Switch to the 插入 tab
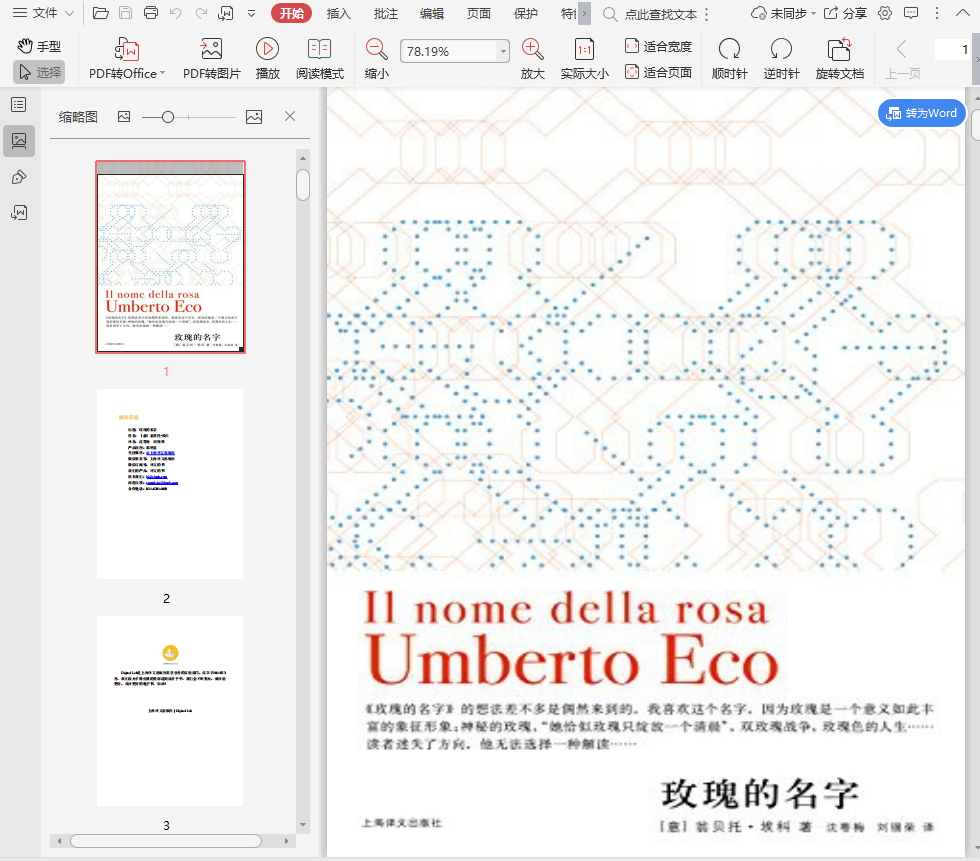 (338, 13)
